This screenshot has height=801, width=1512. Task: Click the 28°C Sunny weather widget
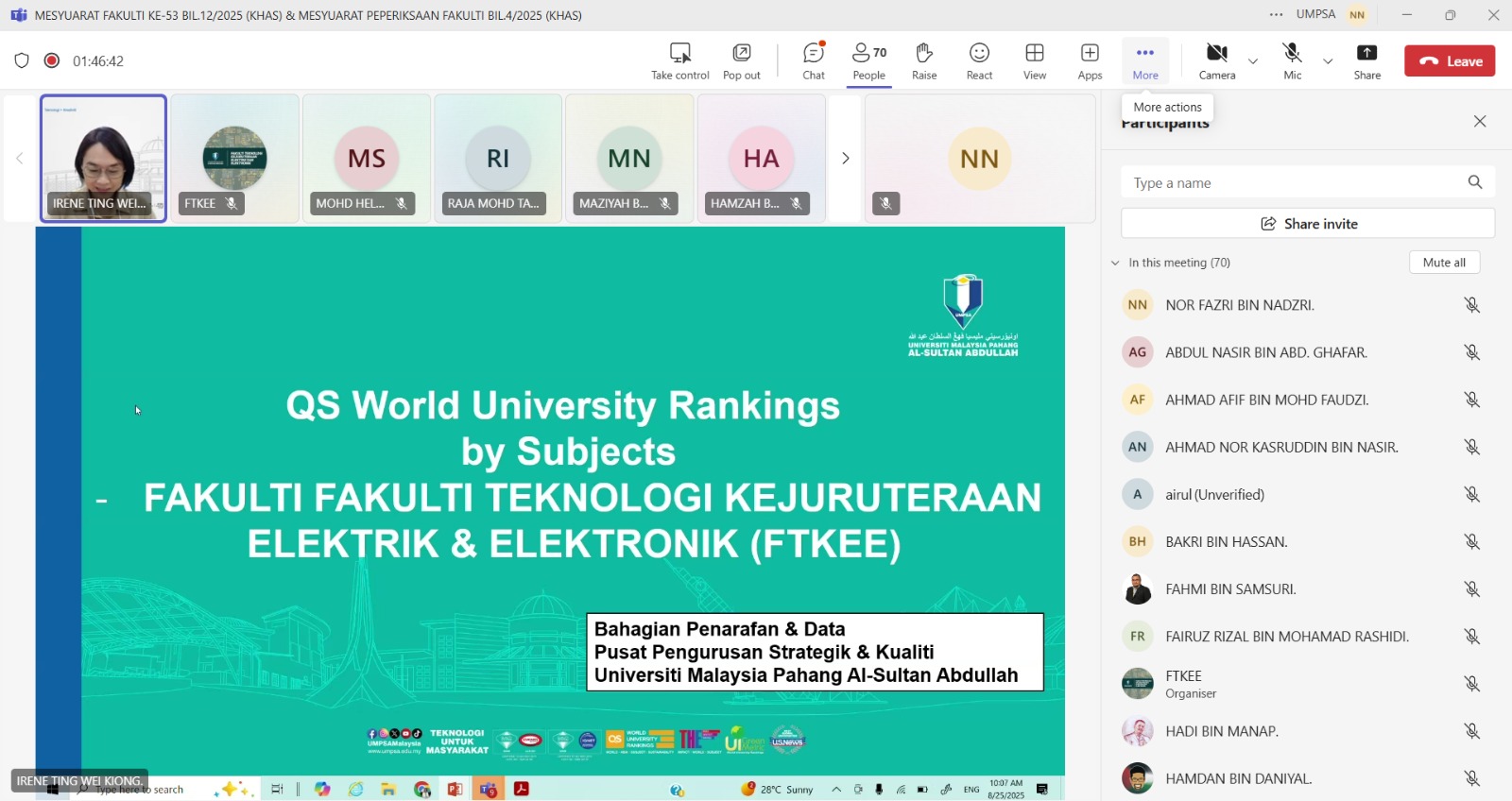778,789
